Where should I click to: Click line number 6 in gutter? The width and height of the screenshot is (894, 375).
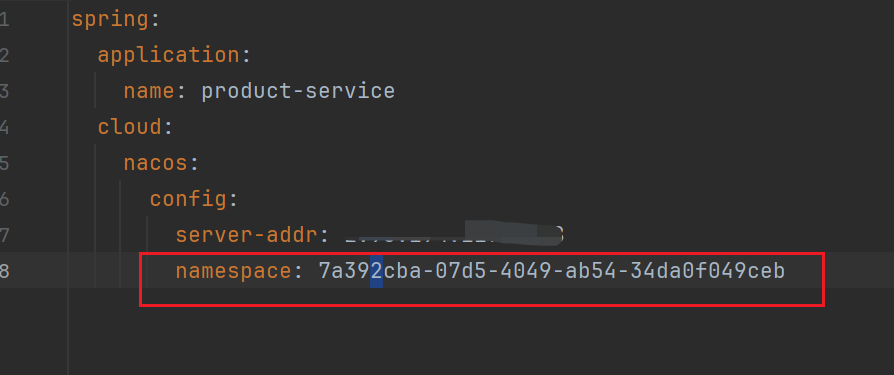pos(5,199)
